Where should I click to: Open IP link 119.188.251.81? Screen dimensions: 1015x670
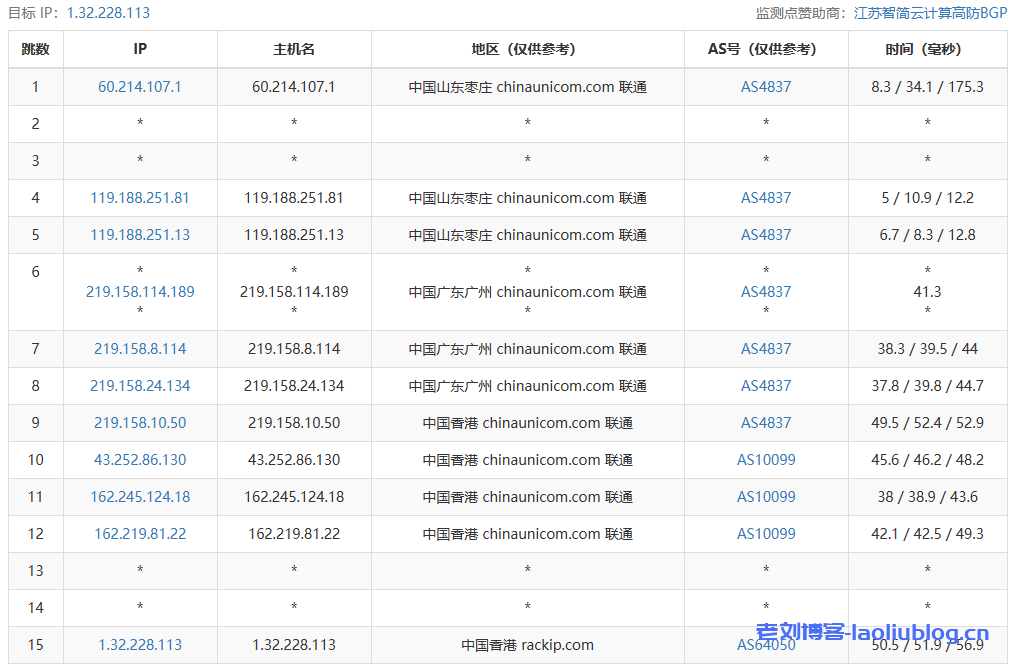[x=140, y=198]
